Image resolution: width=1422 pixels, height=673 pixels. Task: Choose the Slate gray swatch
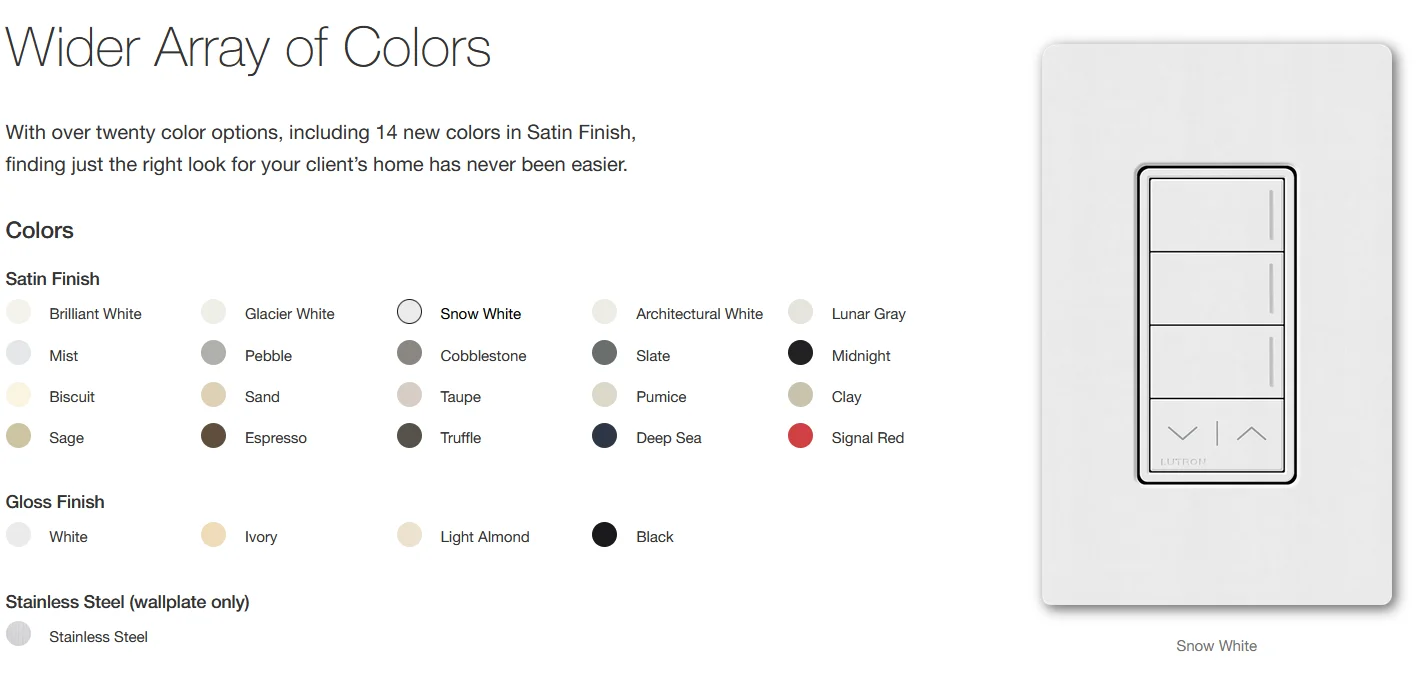coord(605,353)
